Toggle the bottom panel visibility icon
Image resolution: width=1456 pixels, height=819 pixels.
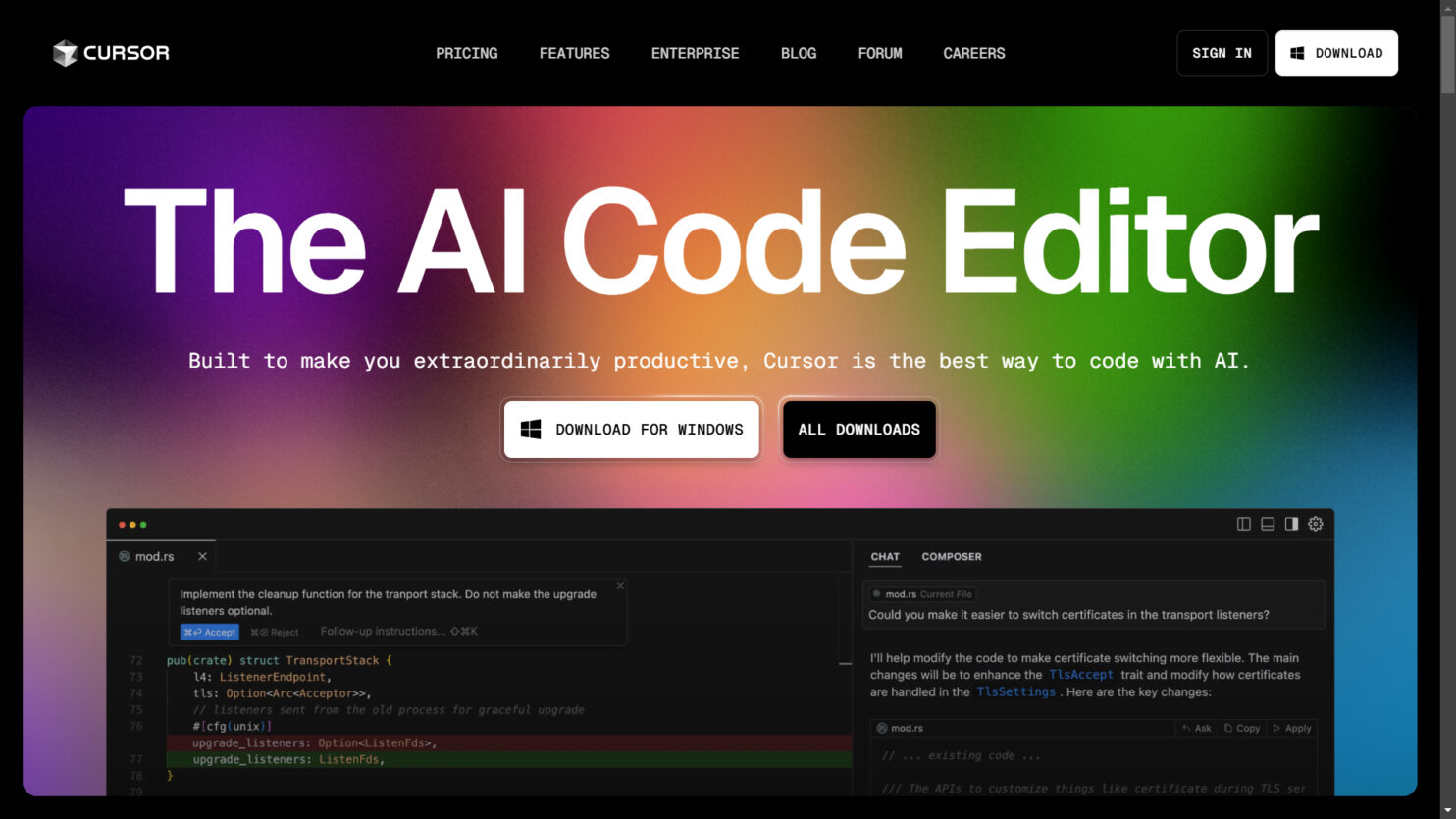coord(1268,524)
